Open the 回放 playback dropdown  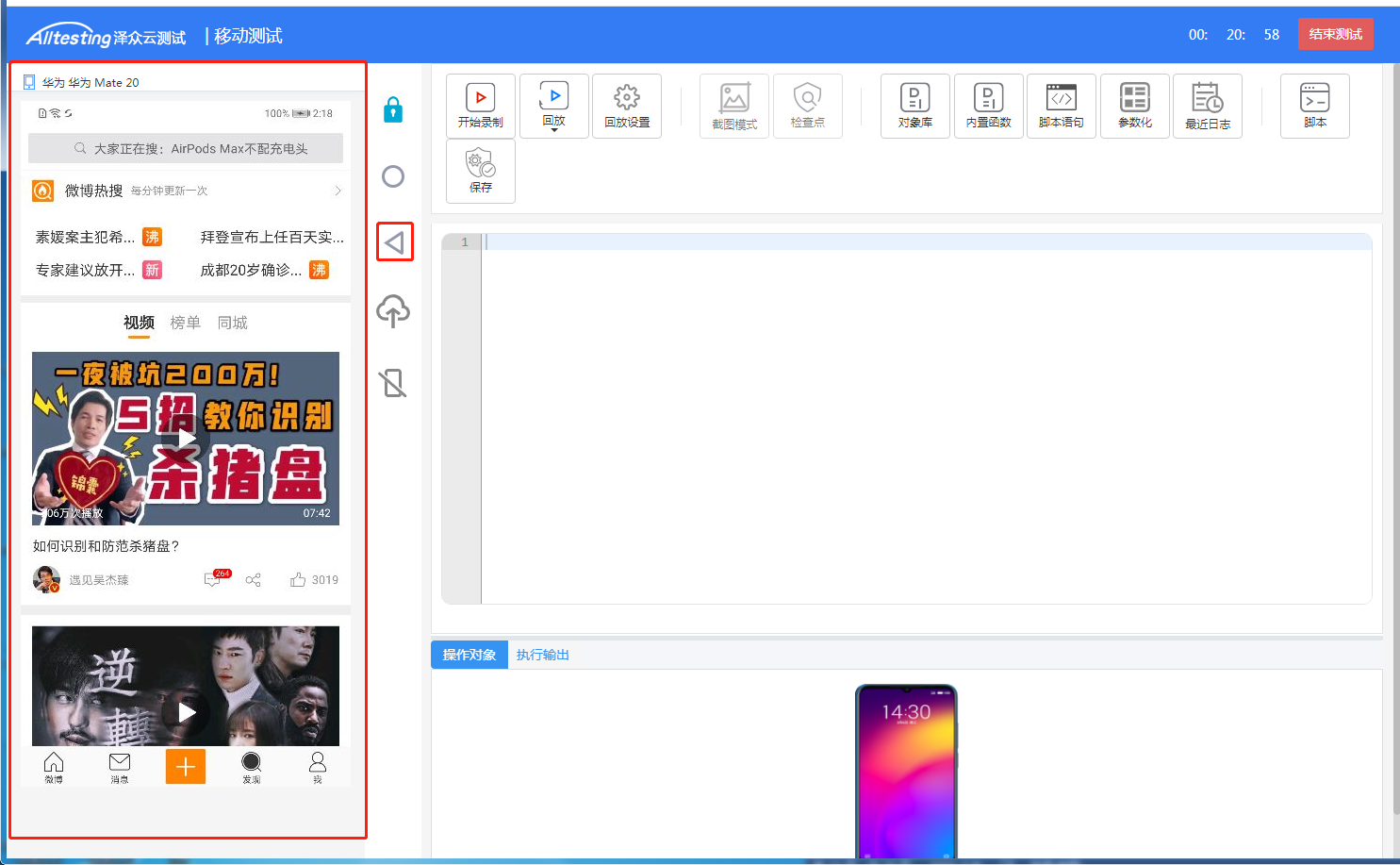[554, 106]
